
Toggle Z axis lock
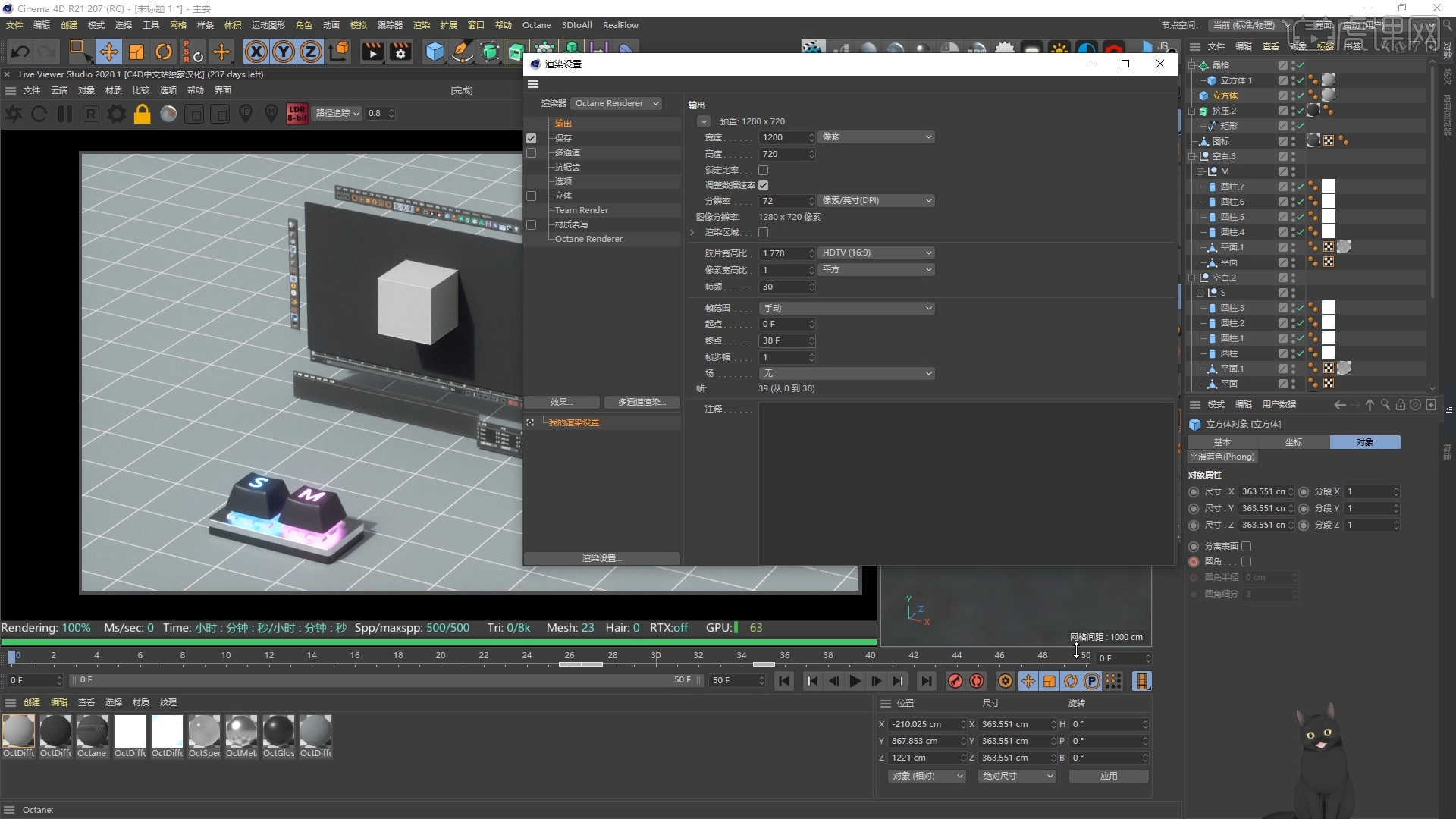pyautogui.click(x=311, y=52)
